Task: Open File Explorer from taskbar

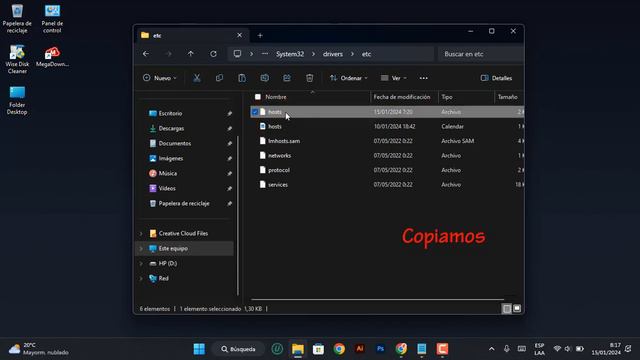Action: tap(298, 349)
